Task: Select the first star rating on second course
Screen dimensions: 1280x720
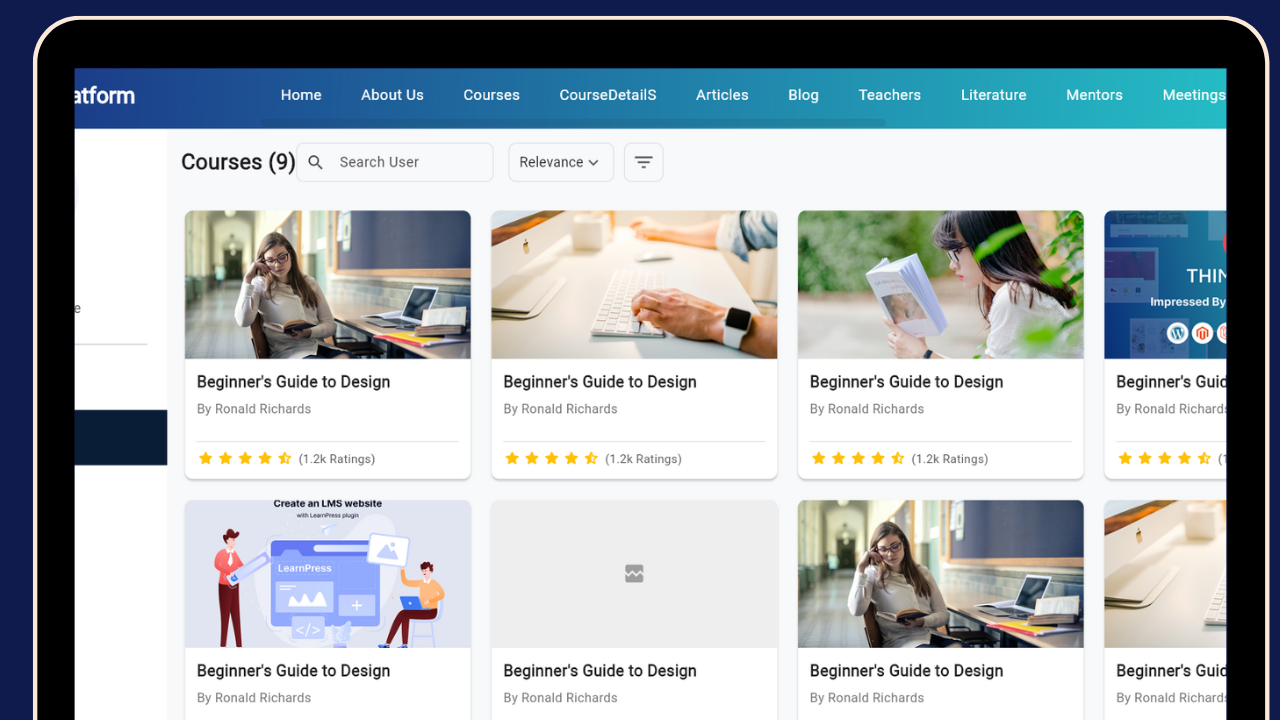Action: pos(512,458)
